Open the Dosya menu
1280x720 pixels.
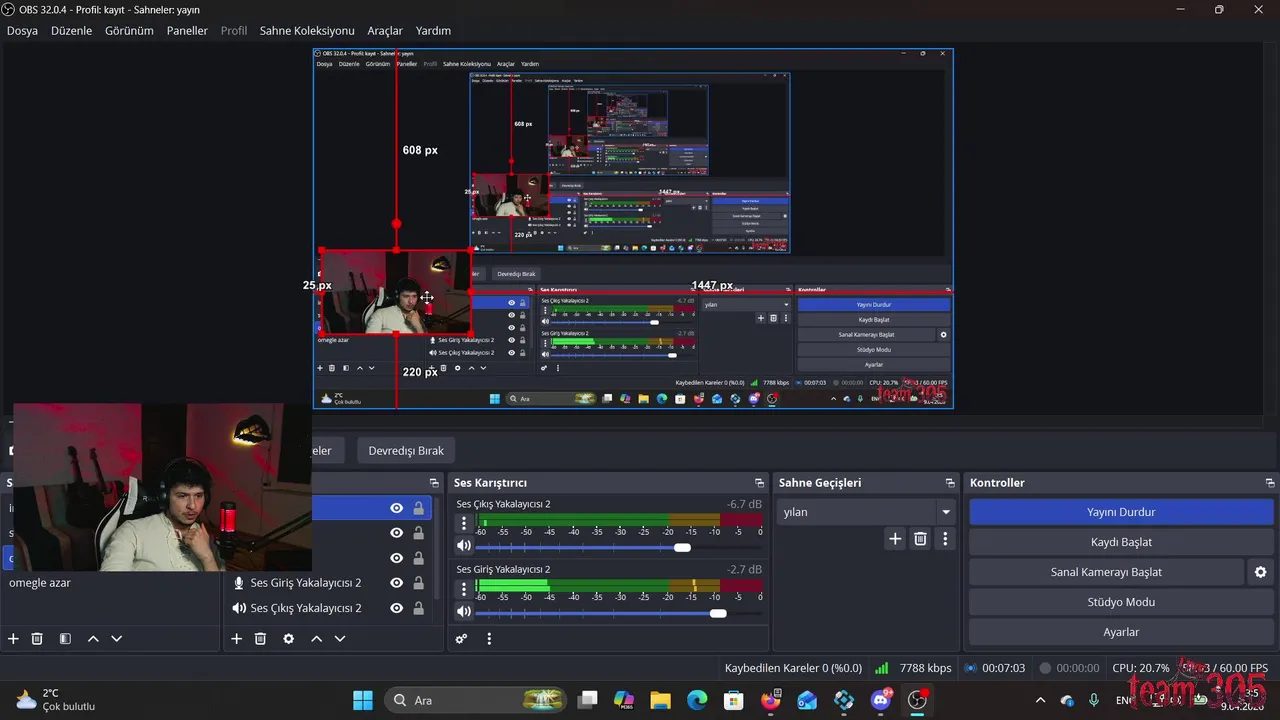tap(22, 31)
